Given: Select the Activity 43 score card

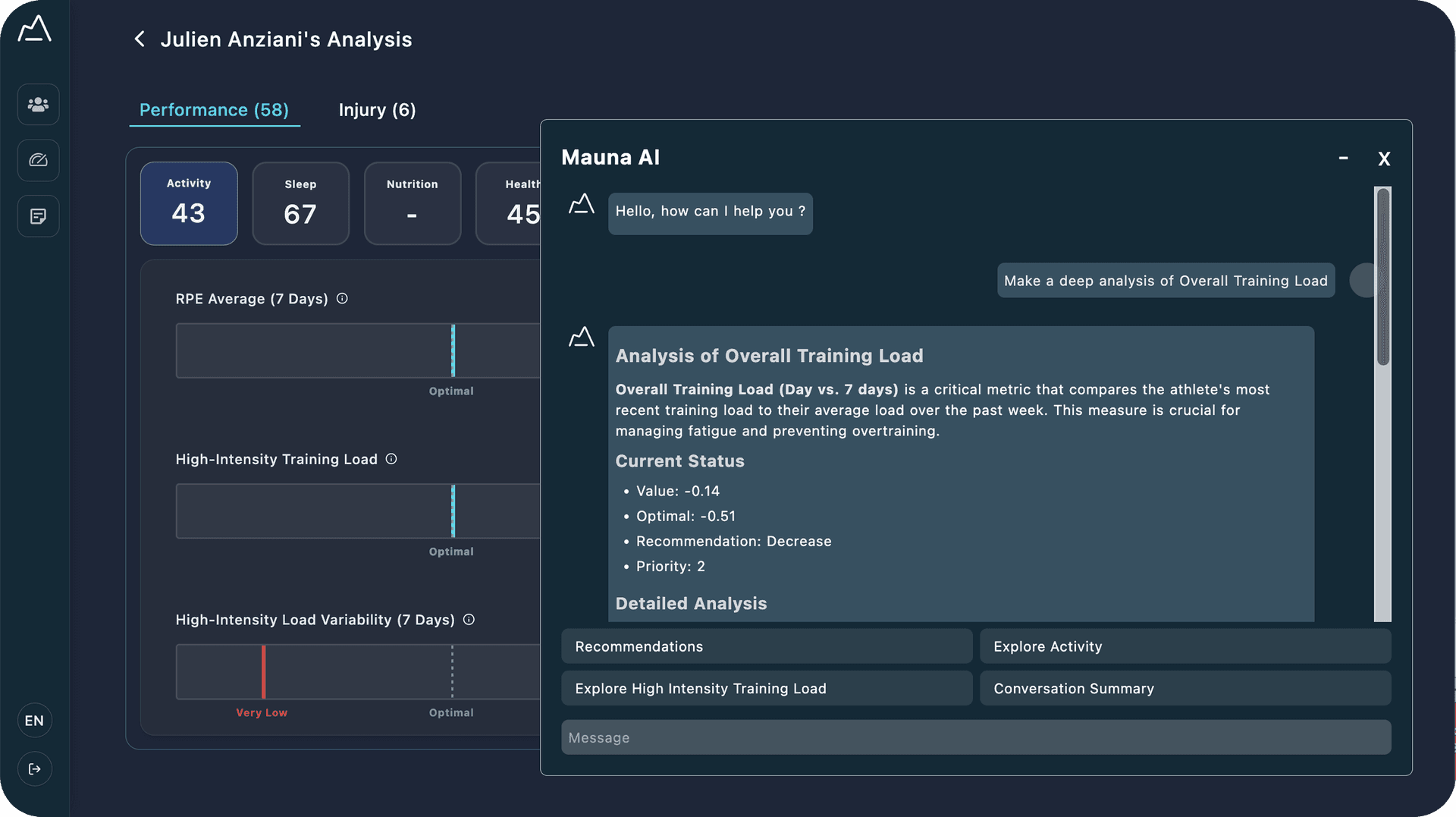Looking at the screenshot, I should coord(189,203).
